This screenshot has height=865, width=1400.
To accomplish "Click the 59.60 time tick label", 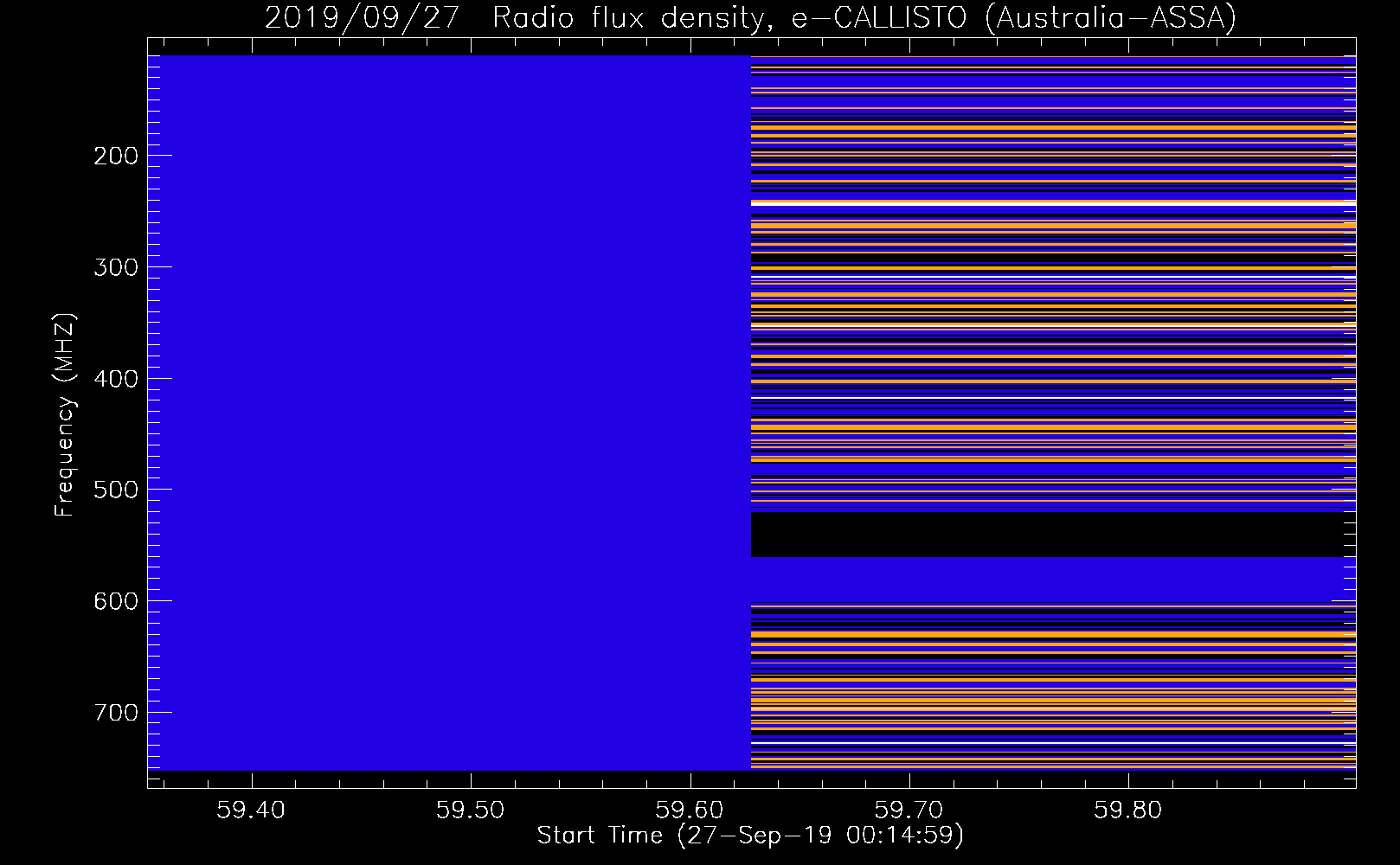I will (x=690, y=810).
